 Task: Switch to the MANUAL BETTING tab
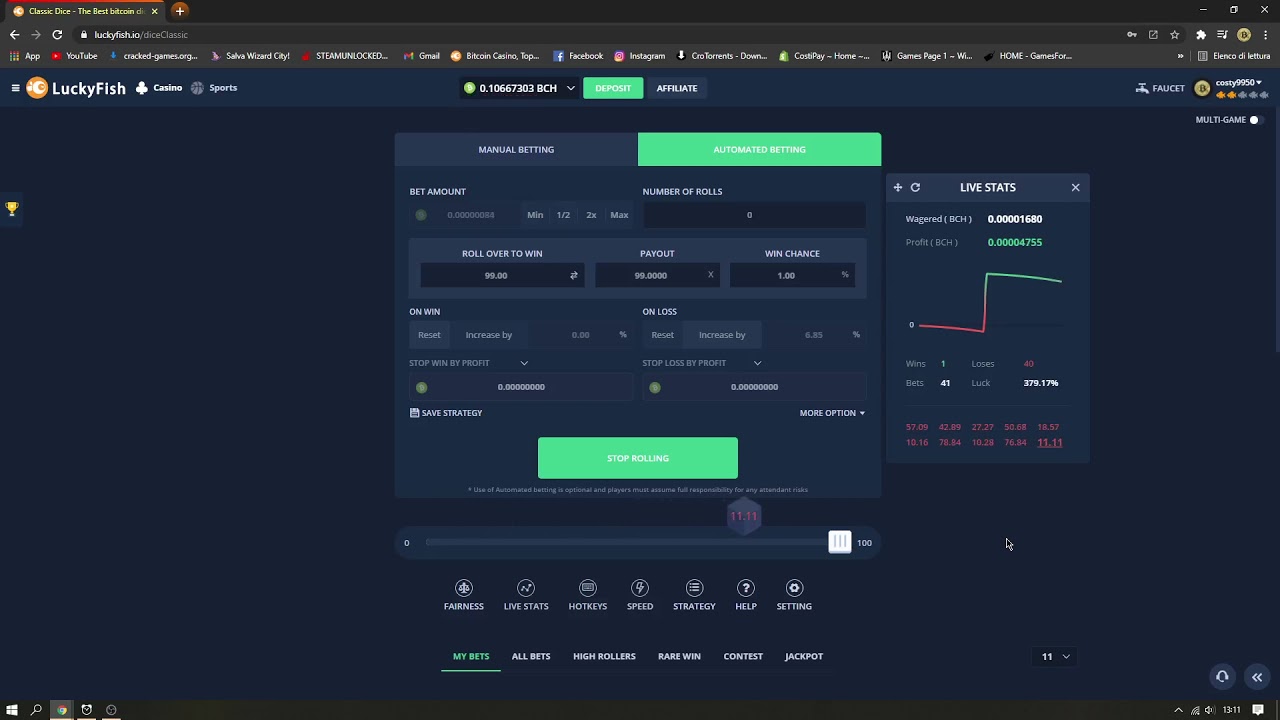point(516,149)
